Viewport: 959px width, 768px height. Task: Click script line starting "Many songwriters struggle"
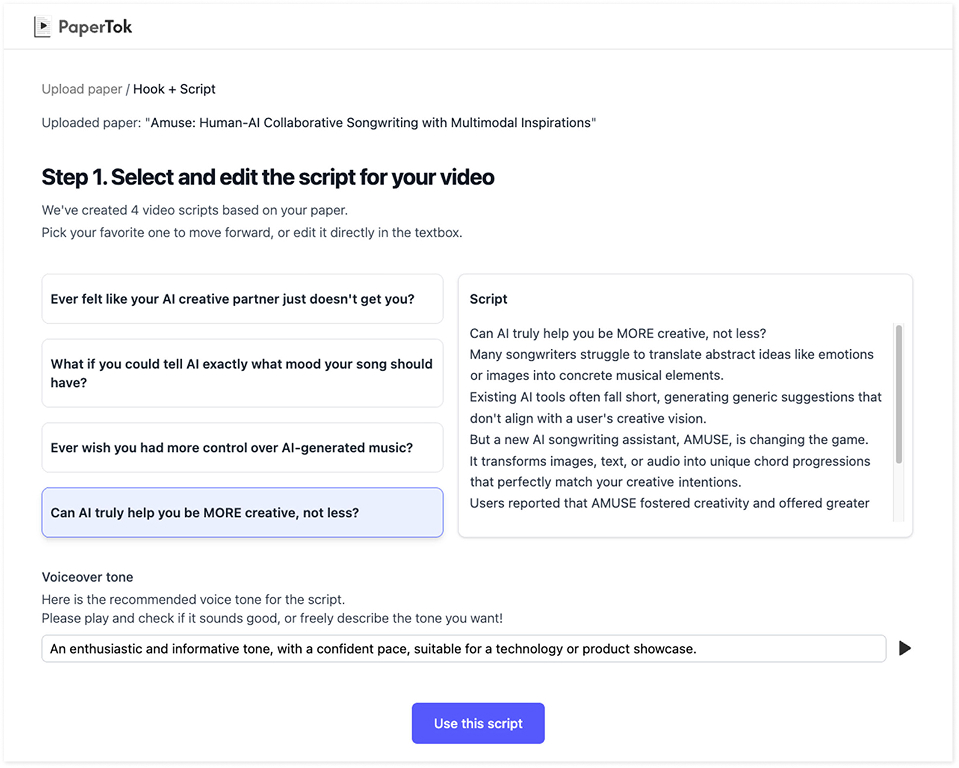point(671,354)
